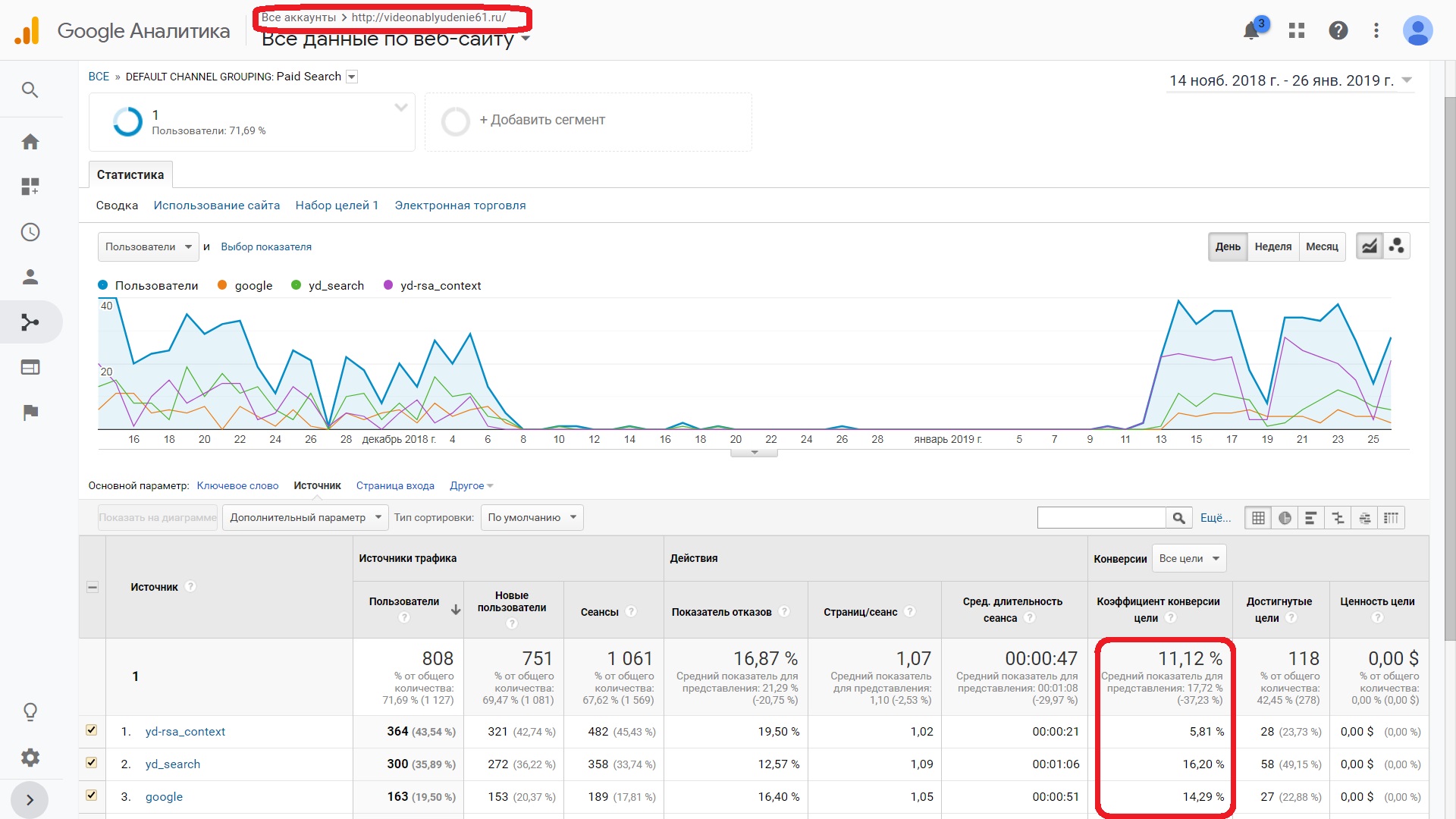Screen dimensions: 1456x819
Task: Open the Все цели conversions dropdown
Action: [1189, 559]
